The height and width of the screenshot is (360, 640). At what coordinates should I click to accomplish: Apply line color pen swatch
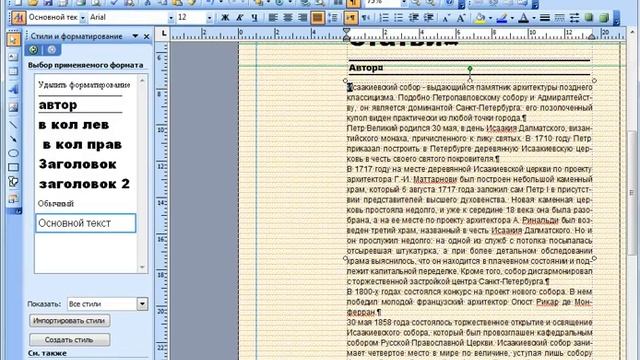502,18
